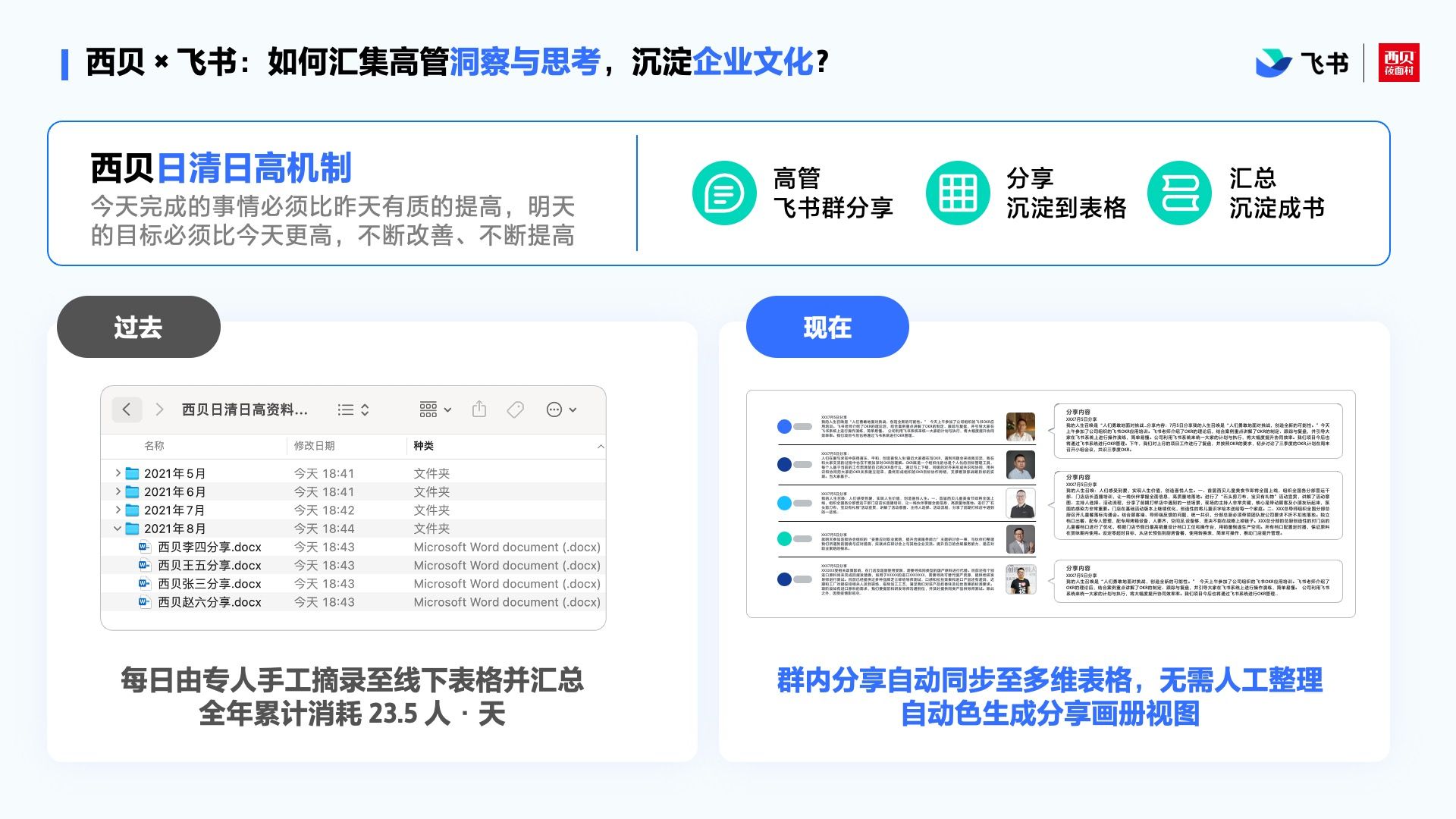Viewport: 1456px width, 819px height.
Task: Click the bottom 分享内容 card
Action: click(x=1198, y=582)
